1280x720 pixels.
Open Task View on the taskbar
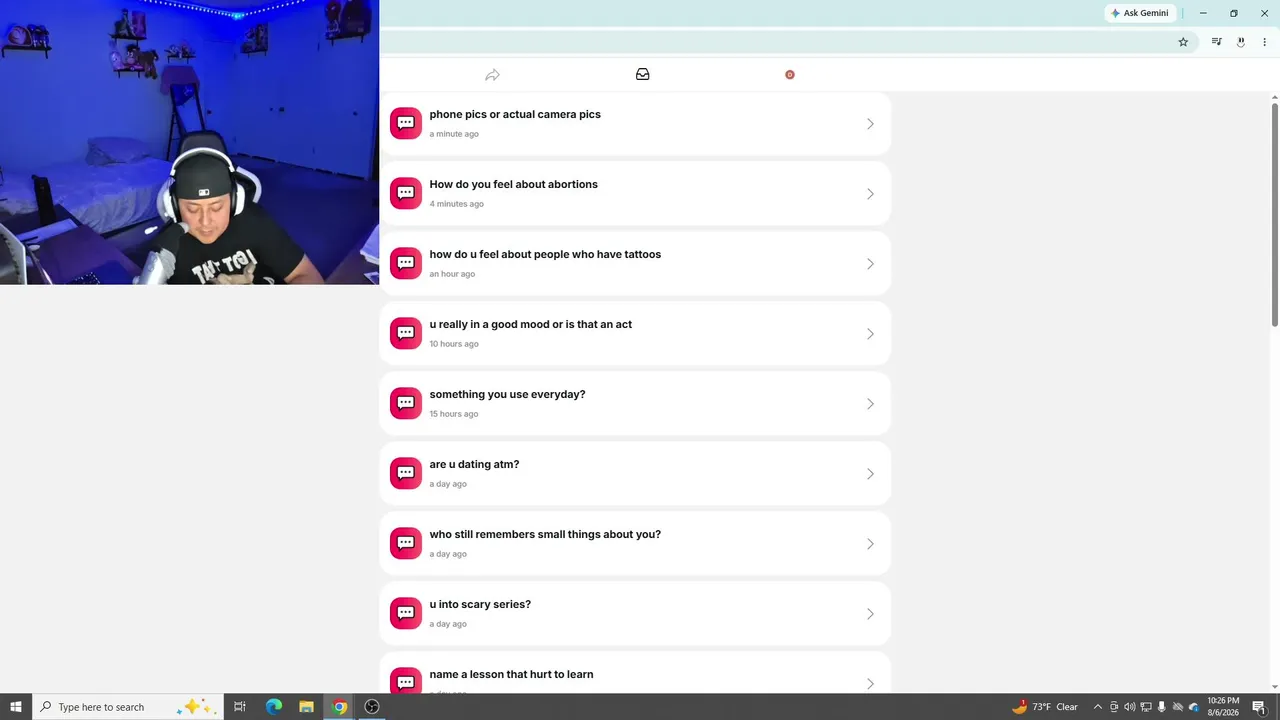pyautogui.click(x=240, y=707)
